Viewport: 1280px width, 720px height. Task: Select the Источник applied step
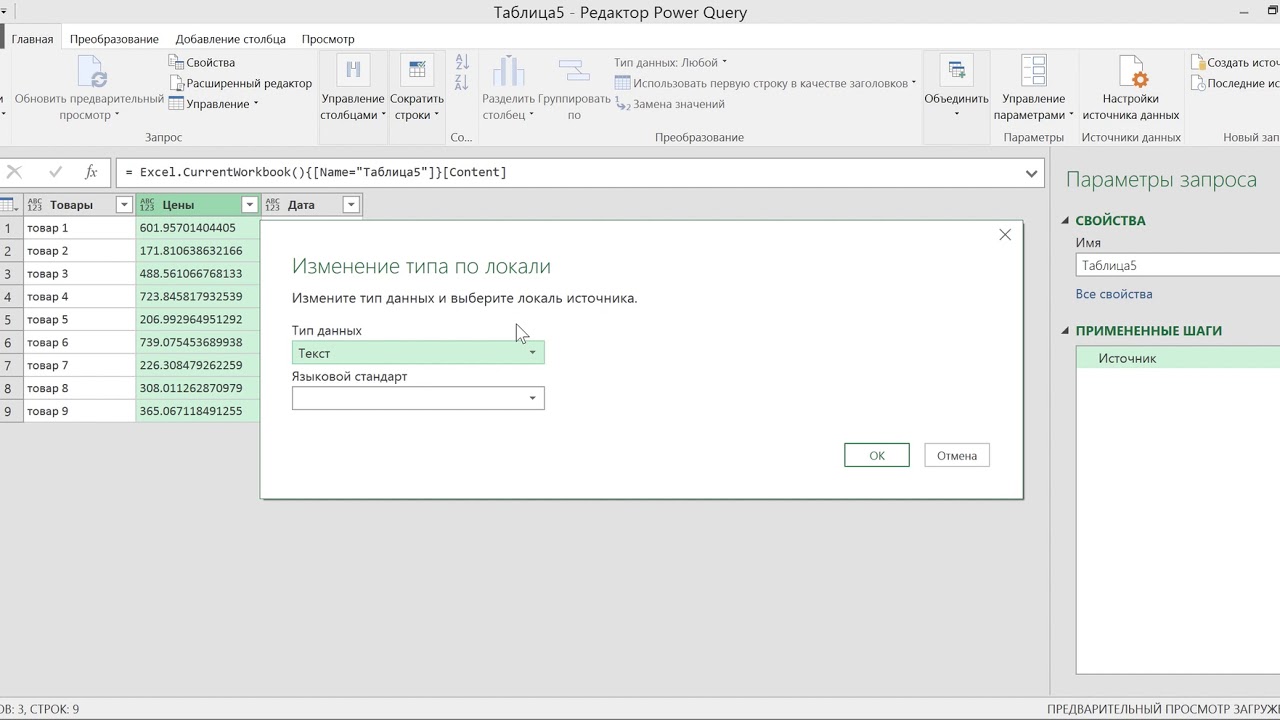[x=1178, y=358]
